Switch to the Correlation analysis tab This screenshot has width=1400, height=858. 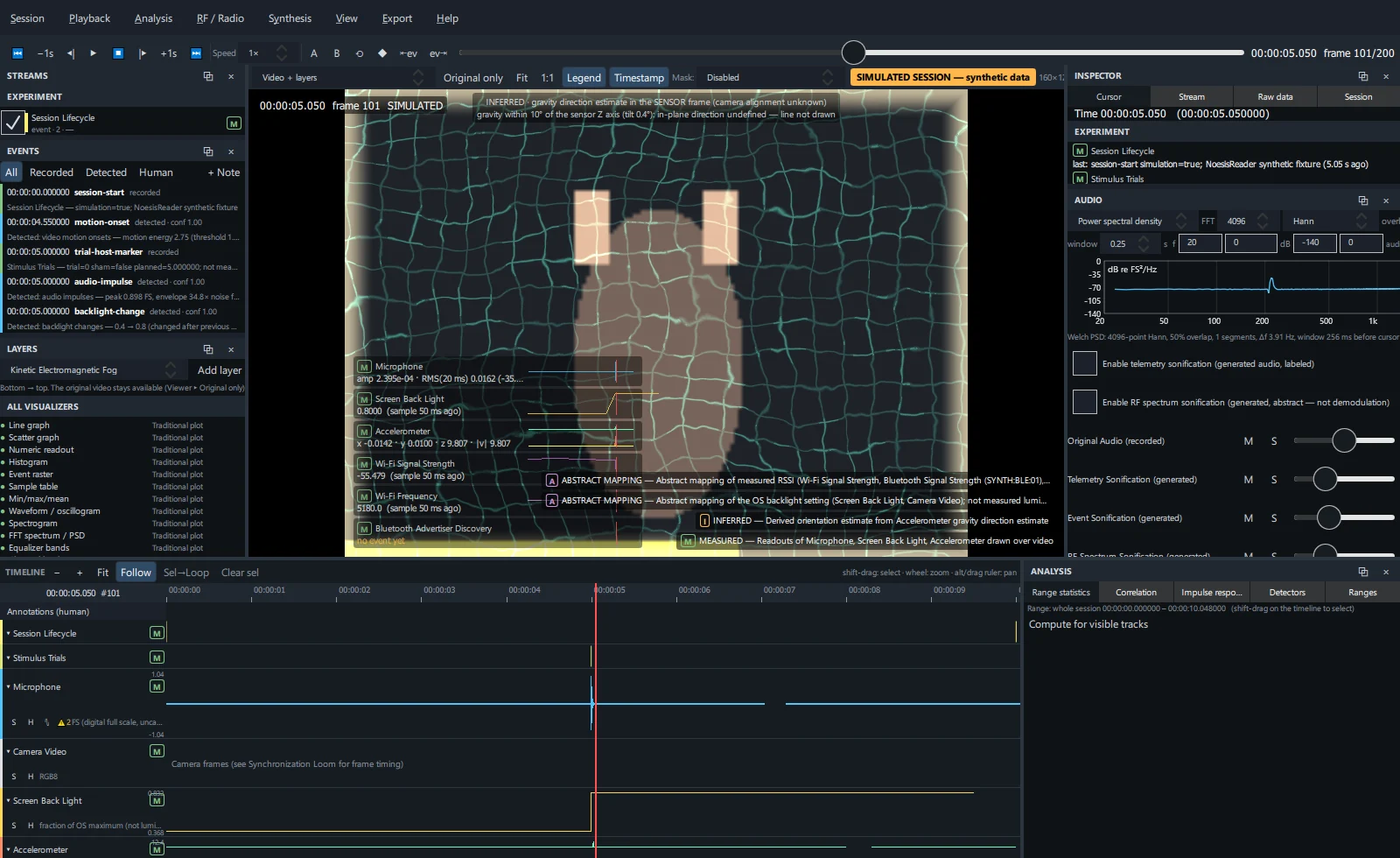1136,593
